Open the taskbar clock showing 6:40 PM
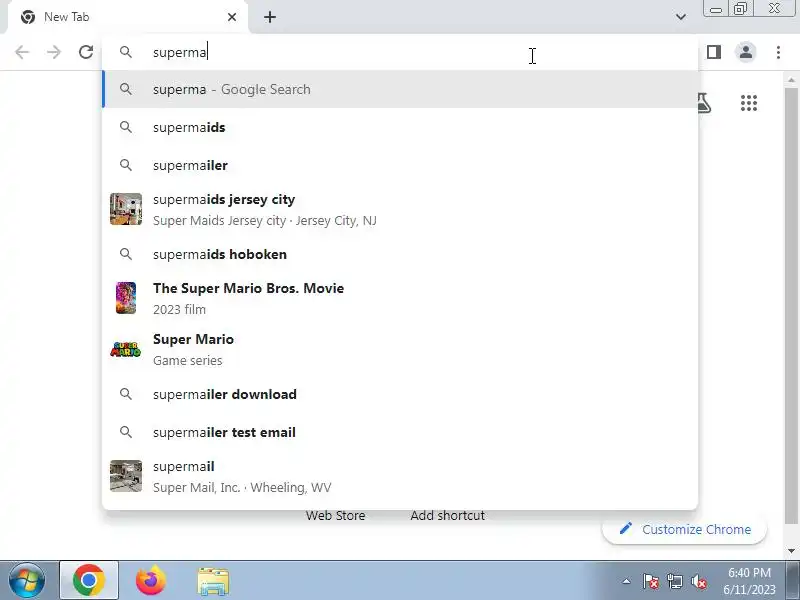800x600 pixels. click(749, 581)
